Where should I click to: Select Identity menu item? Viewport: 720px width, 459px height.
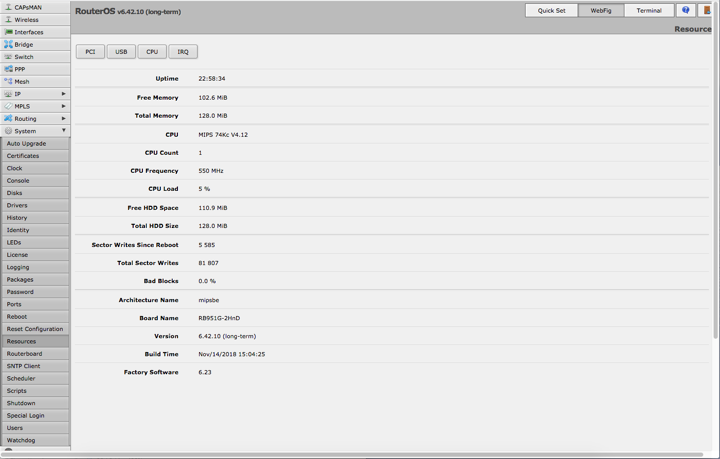click(35, 230)
